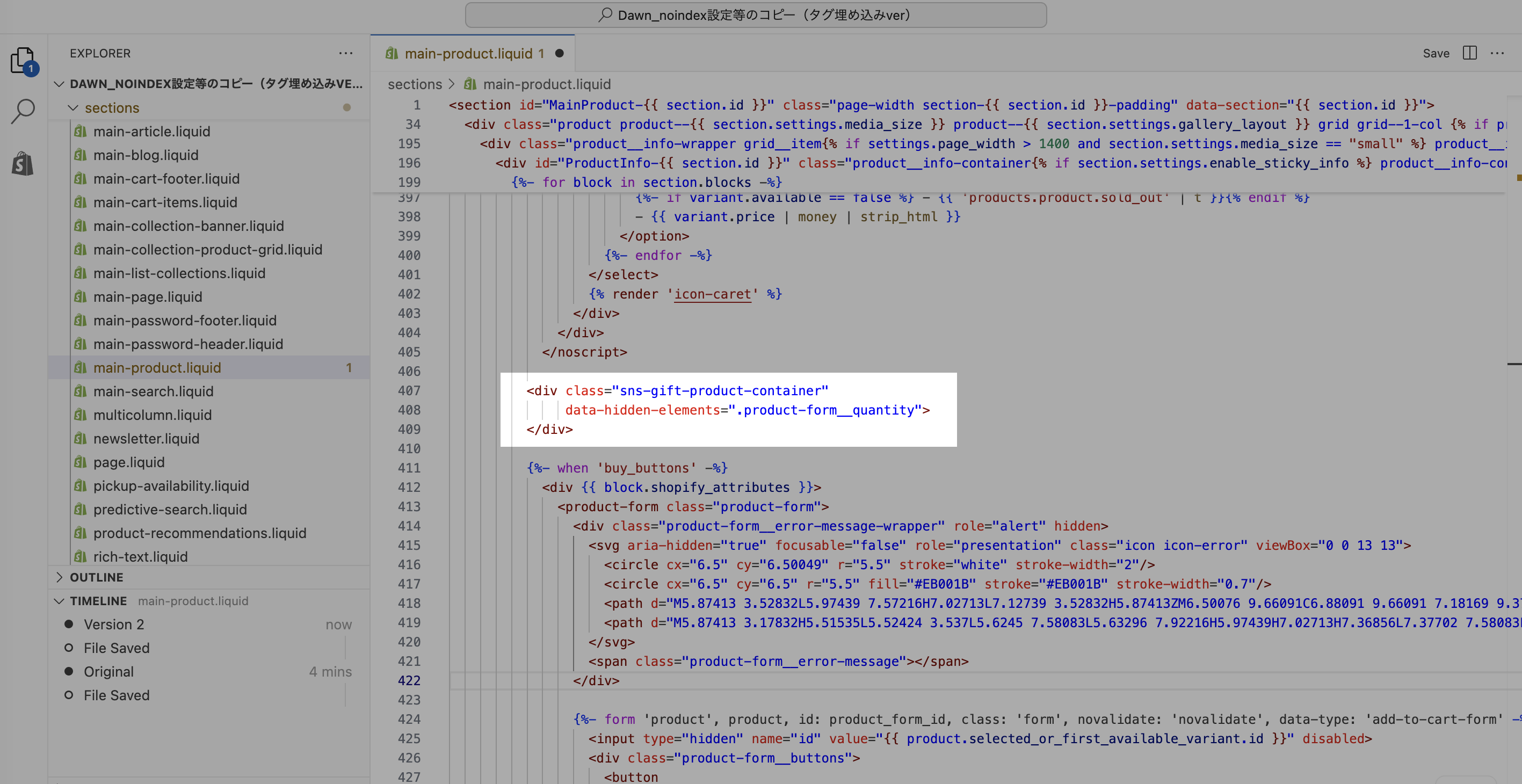
Task: Open predictive-search.liquid file
Action: click(170, 509)
